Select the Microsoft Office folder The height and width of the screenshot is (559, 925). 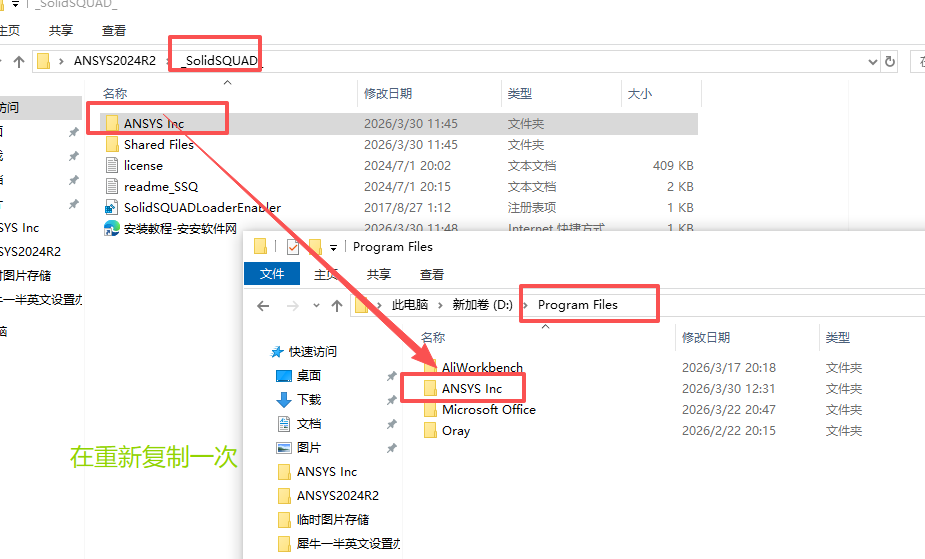click(480, 410)
